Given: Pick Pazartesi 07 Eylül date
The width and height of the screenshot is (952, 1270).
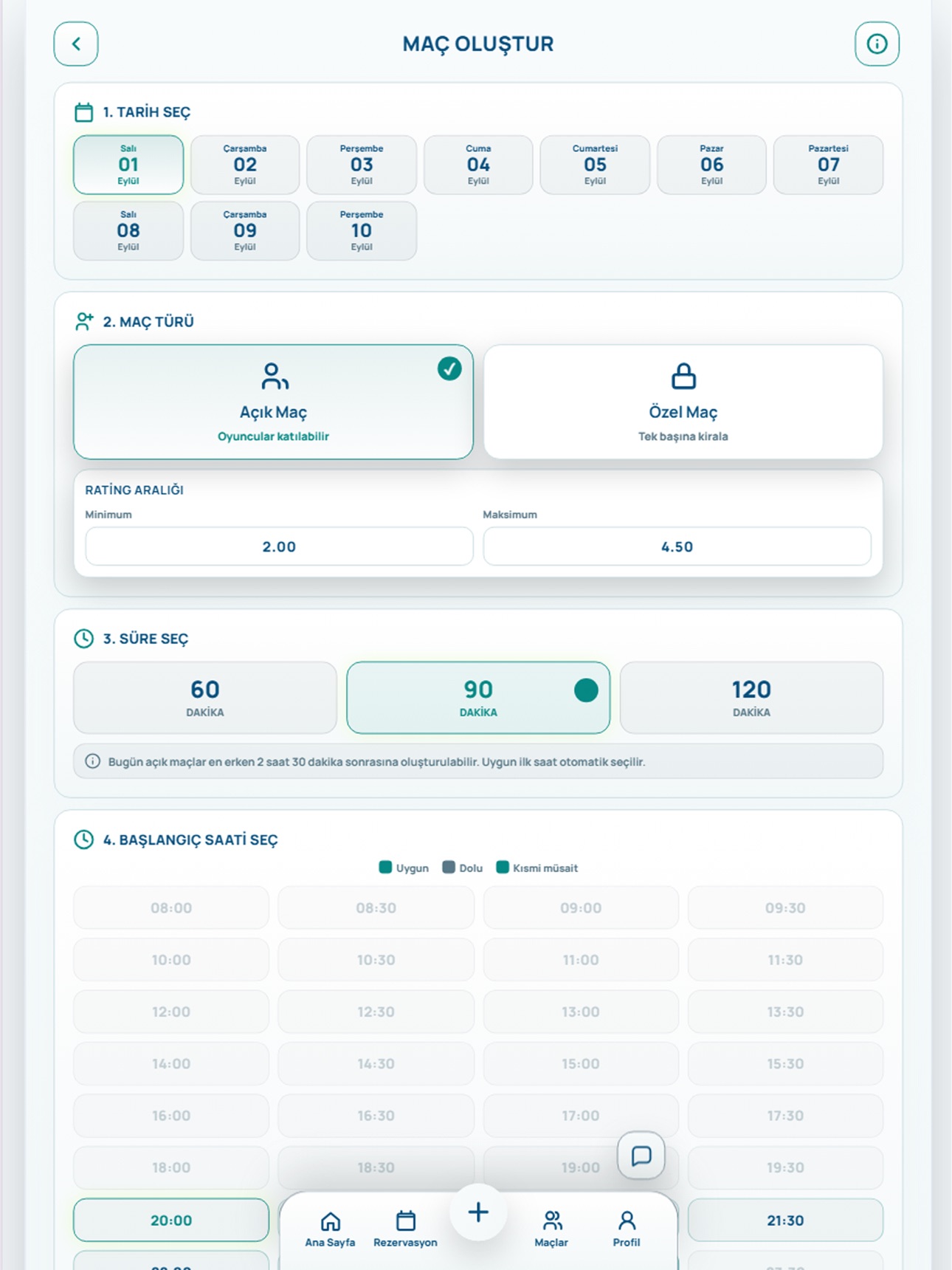Looking at the screenshot, I should pyautogui.click(x=828, y=165).
